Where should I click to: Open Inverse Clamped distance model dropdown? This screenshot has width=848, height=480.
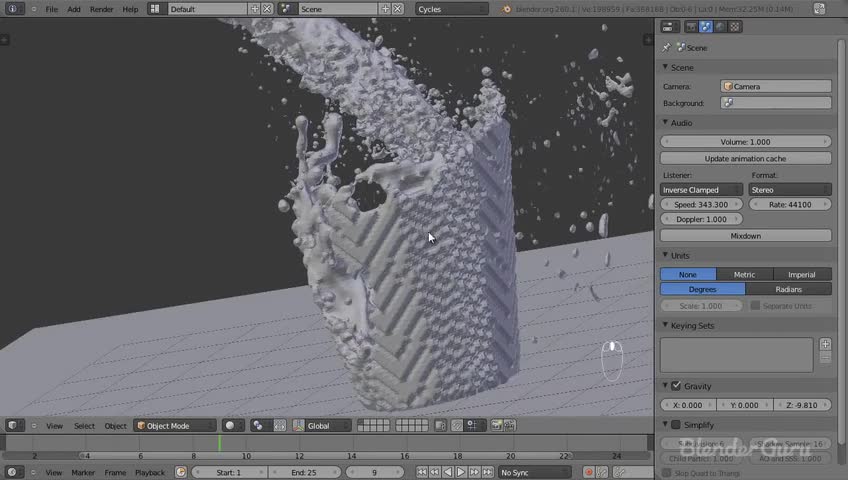coord(701,190)
